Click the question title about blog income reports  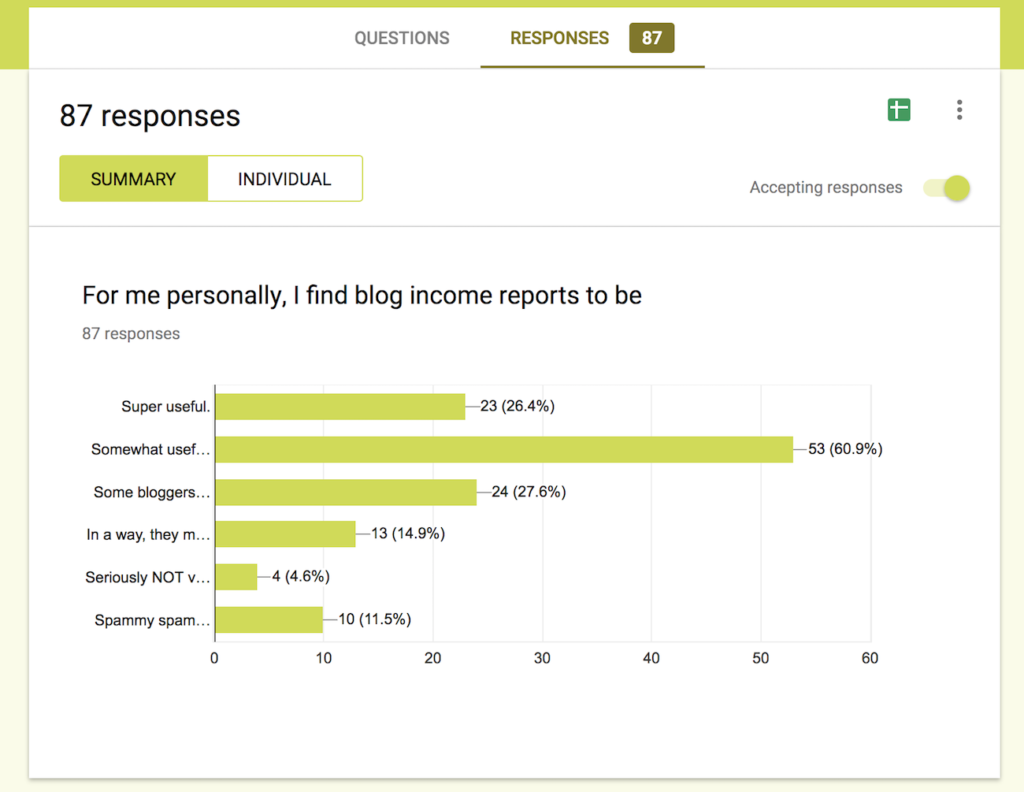(x=362, y=296)
